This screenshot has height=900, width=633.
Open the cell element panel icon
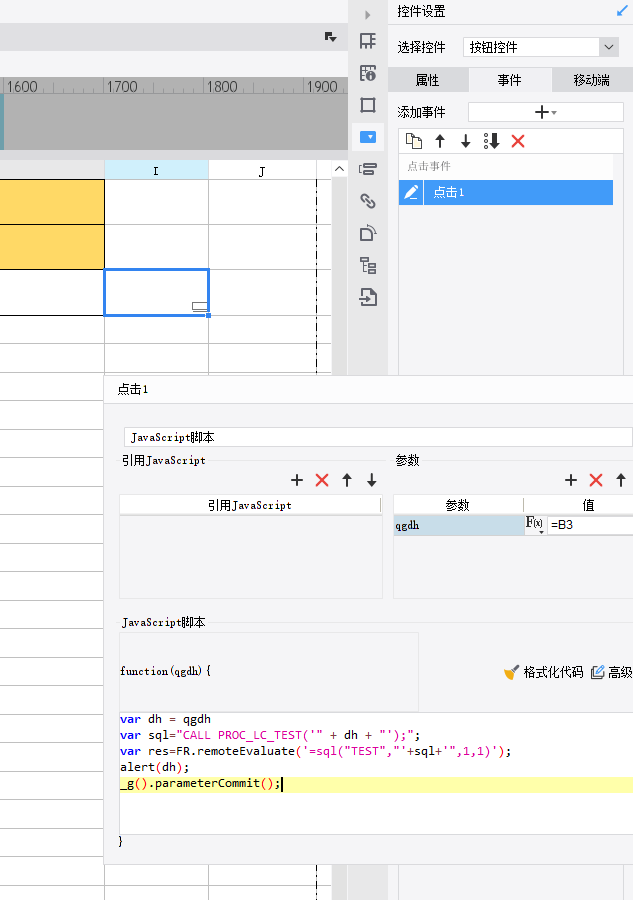pos(368,41)
